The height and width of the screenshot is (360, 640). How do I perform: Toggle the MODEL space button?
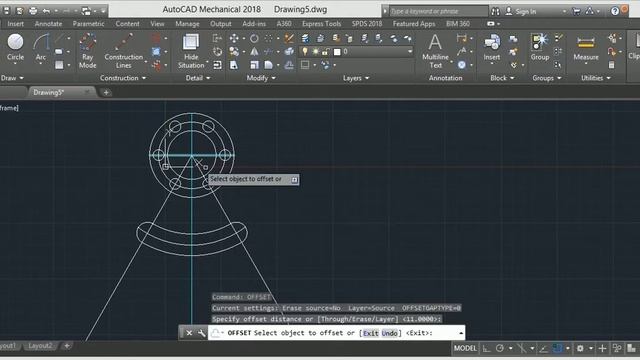click(x=465, y=348)
